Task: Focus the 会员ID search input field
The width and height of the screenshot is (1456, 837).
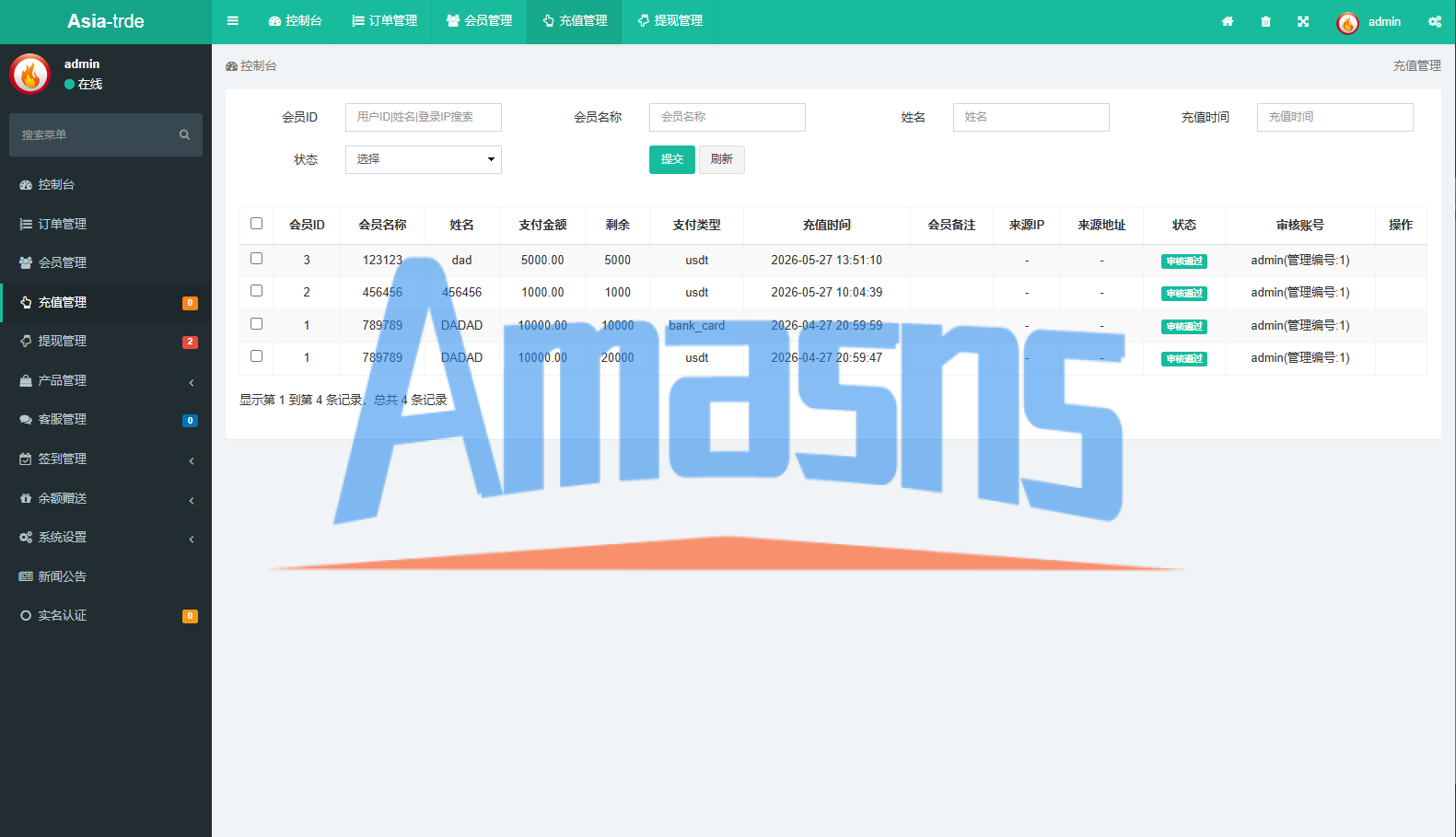Action: coord(424,117)
